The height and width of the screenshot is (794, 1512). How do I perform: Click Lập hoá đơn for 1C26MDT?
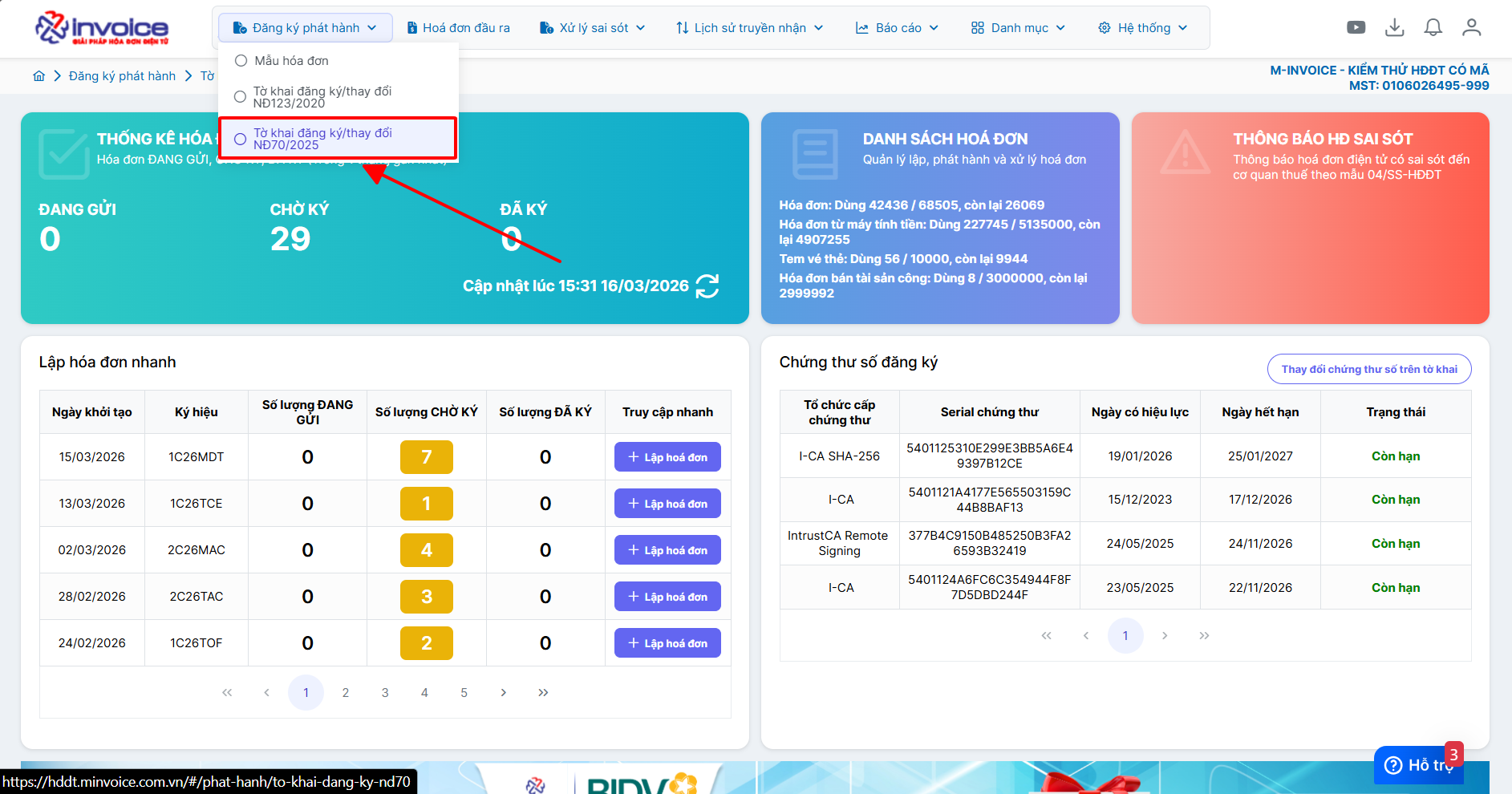coord(667,457)
